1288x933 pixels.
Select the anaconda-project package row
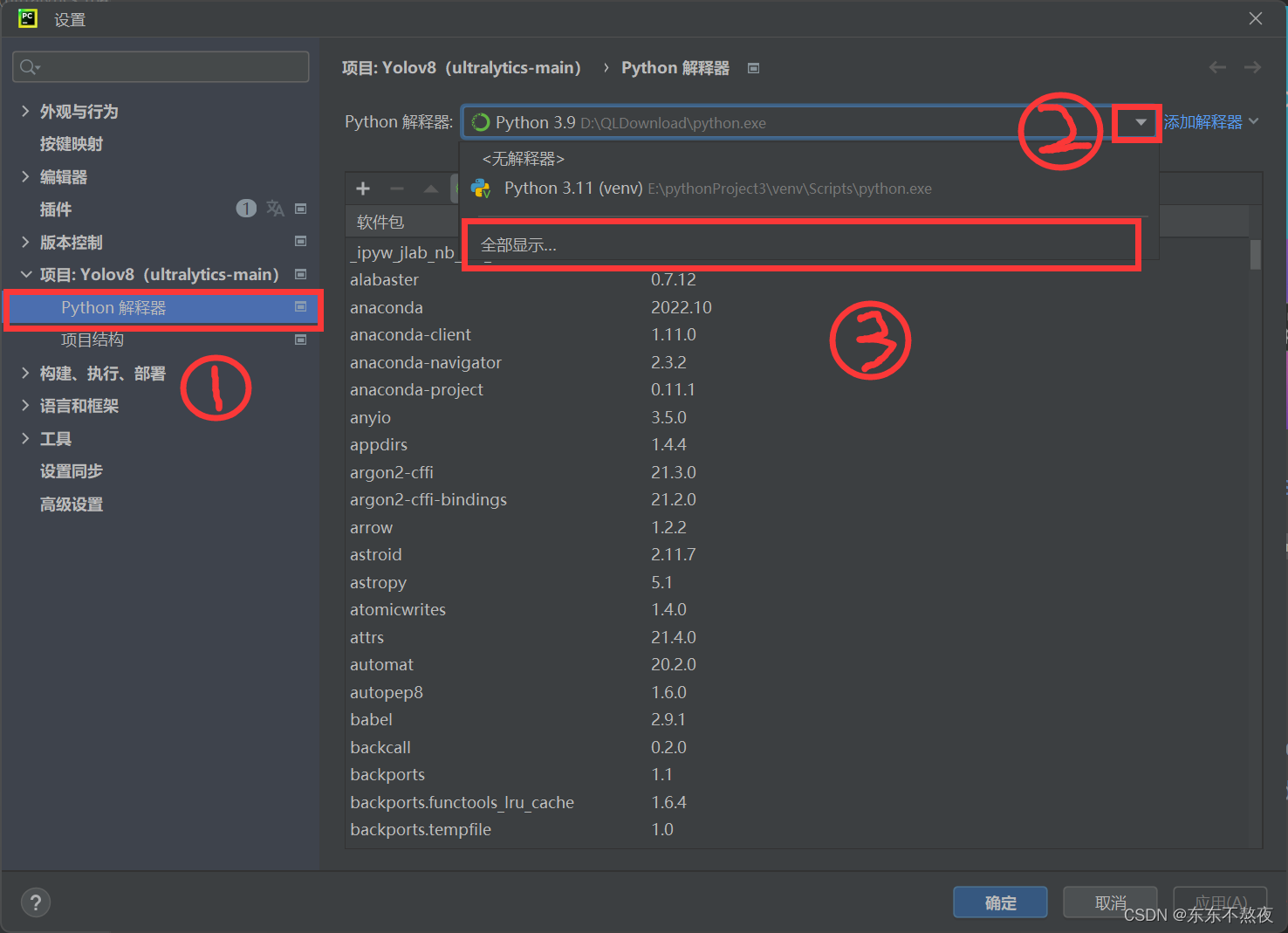click(798, 390)
